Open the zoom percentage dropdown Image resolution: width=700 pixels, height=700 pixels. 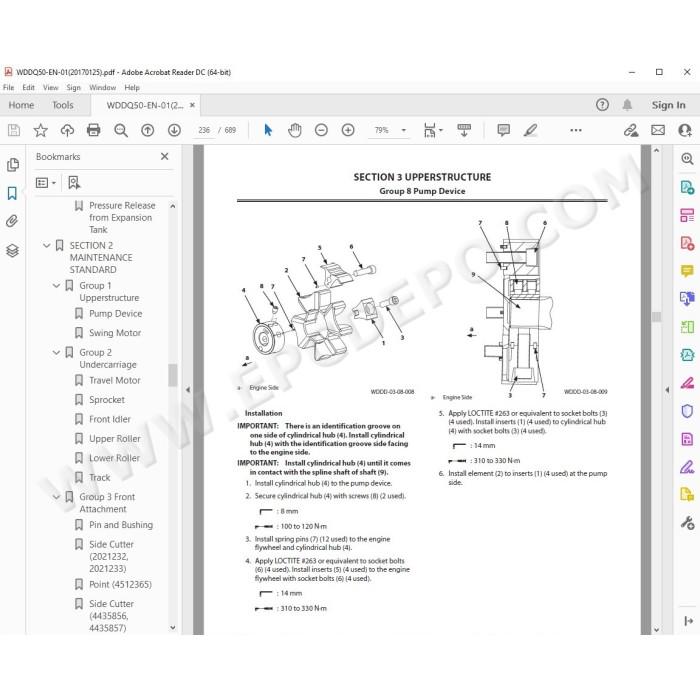[x=404, y=130]
